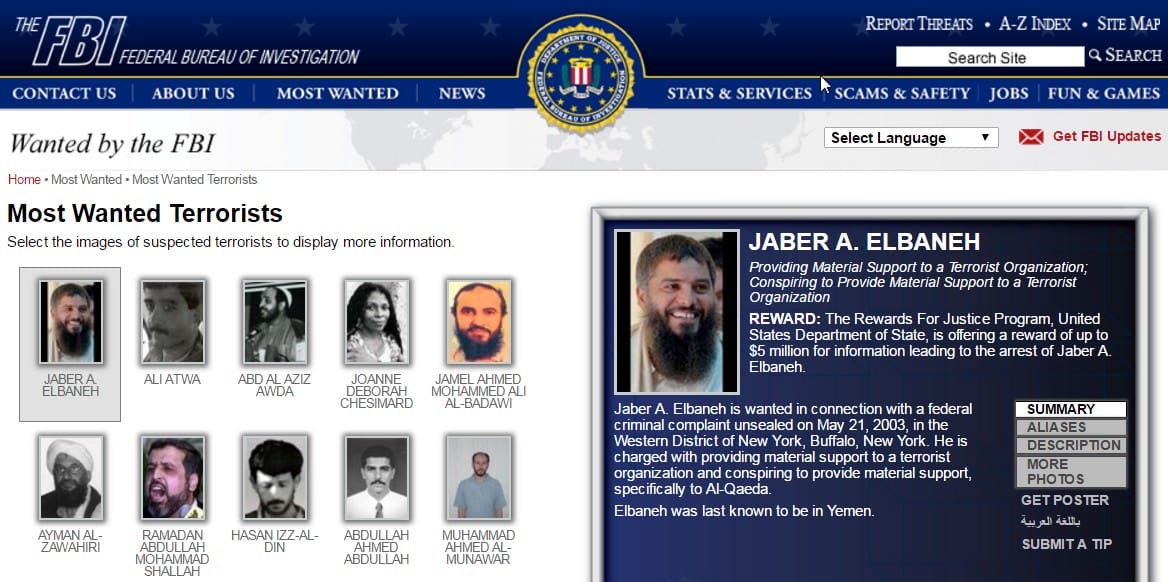Switch to the Aliases tab

[1070, 428]
